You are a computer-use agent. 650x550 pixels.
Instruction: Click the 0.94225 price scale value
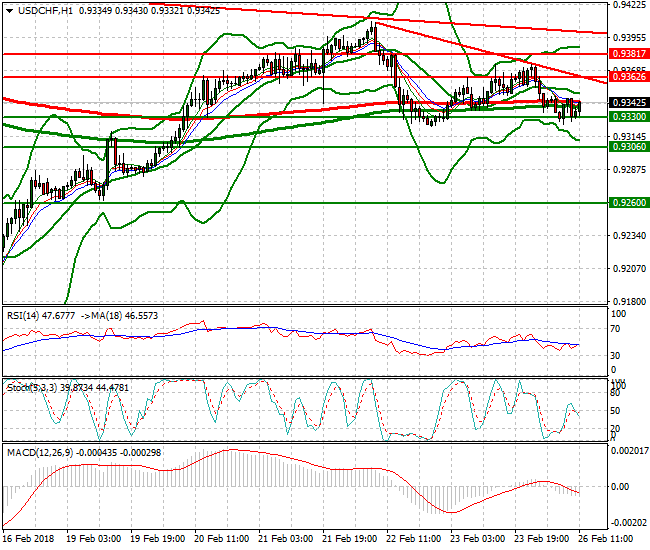(629, 5)
